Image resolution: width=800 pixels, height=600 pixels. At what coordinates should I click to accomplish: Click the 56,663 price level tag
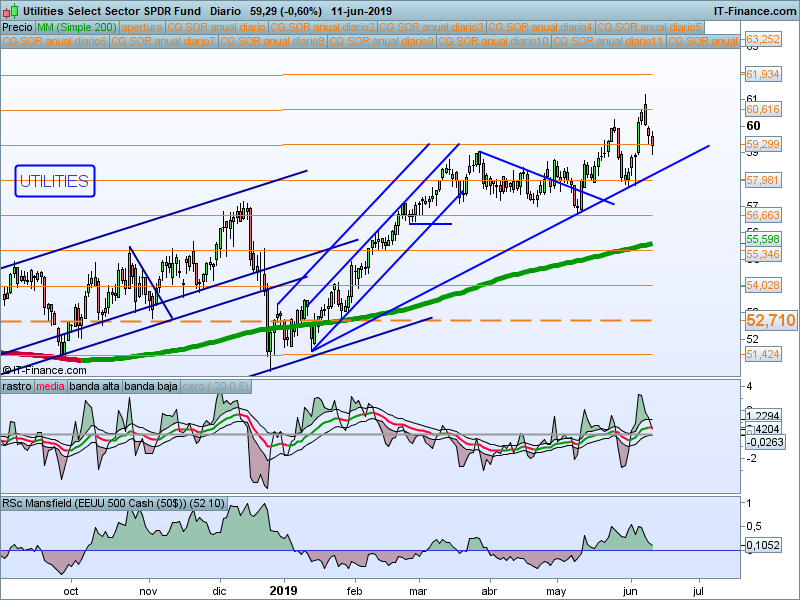pos(763,215)
